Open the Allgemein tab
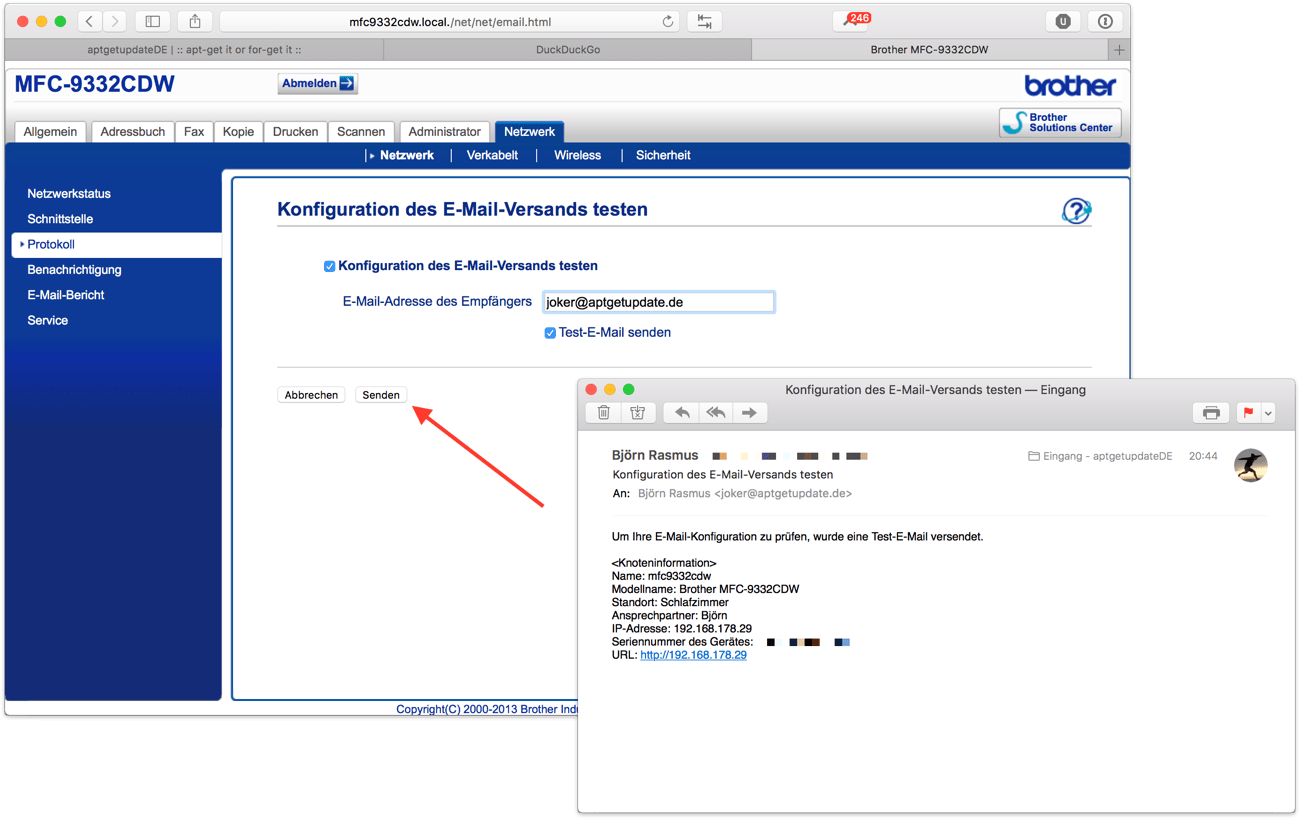This screenshot has height=819, width=1300. [50, 132]
